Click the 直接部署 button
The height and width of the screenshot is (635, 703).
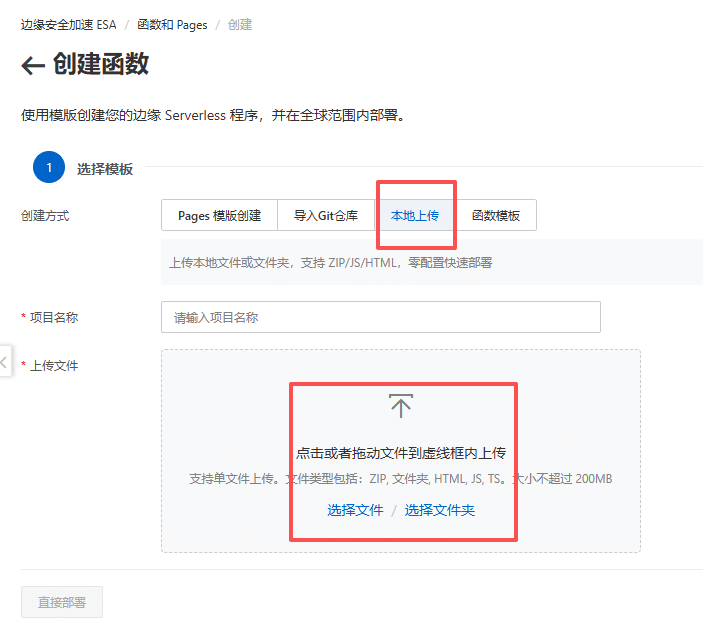(62, 602)
